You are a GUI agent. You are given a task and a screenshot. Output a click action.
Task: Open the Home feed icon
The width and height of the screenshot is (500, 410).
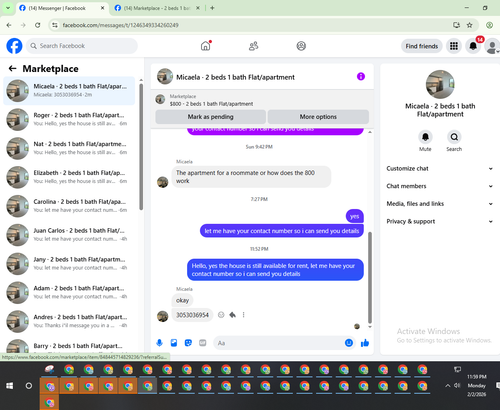tap(206, 46)
